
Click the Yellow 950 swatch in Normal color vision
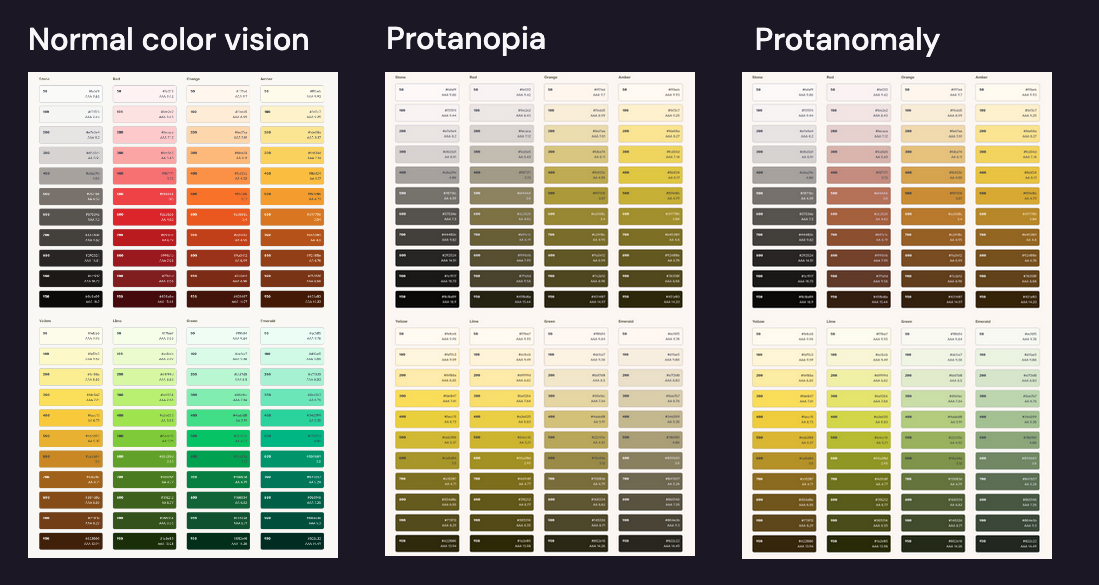pos(73,540)
